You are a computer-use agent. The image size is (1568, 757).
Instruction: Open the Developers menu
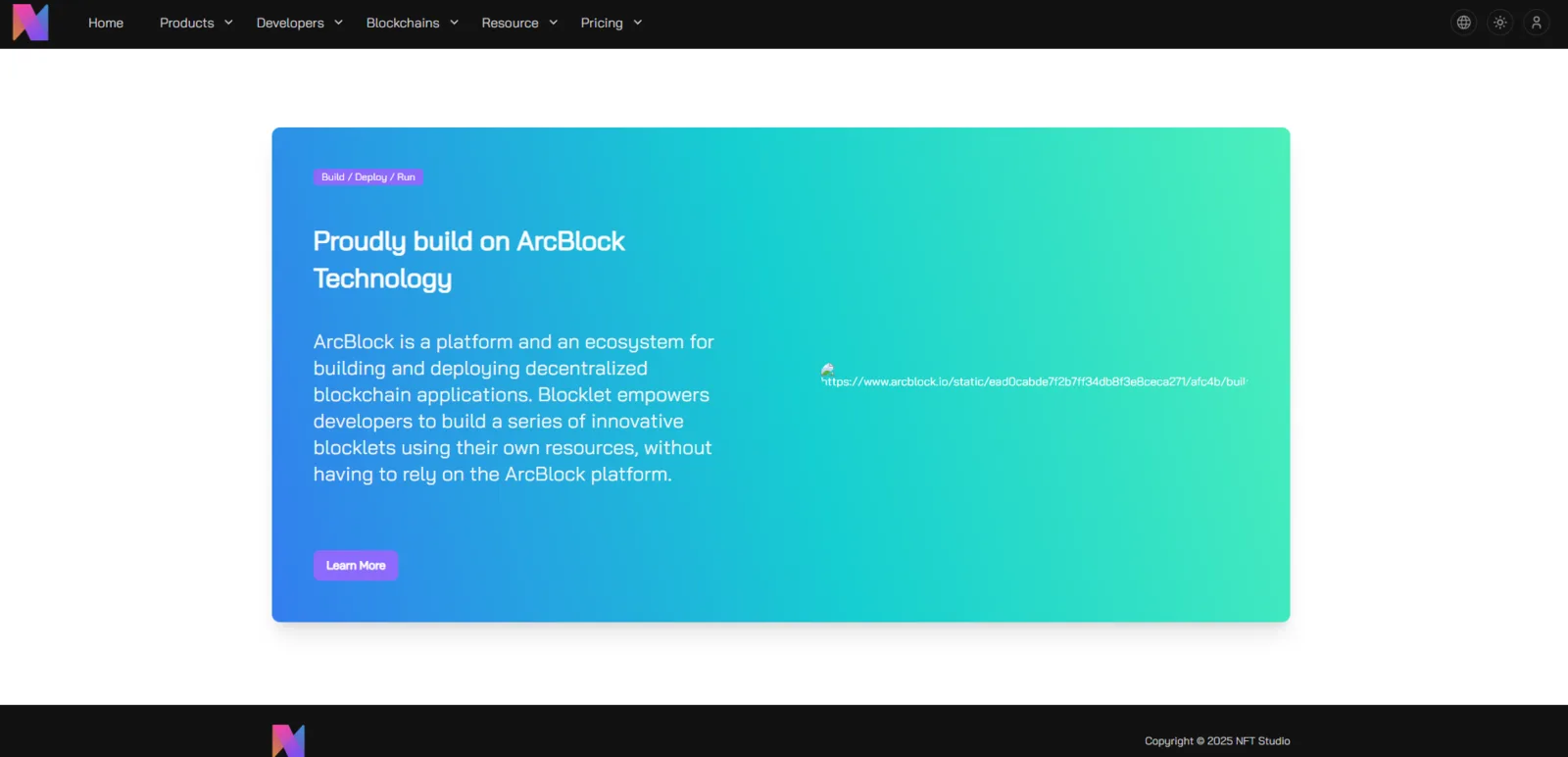[290, 23]
